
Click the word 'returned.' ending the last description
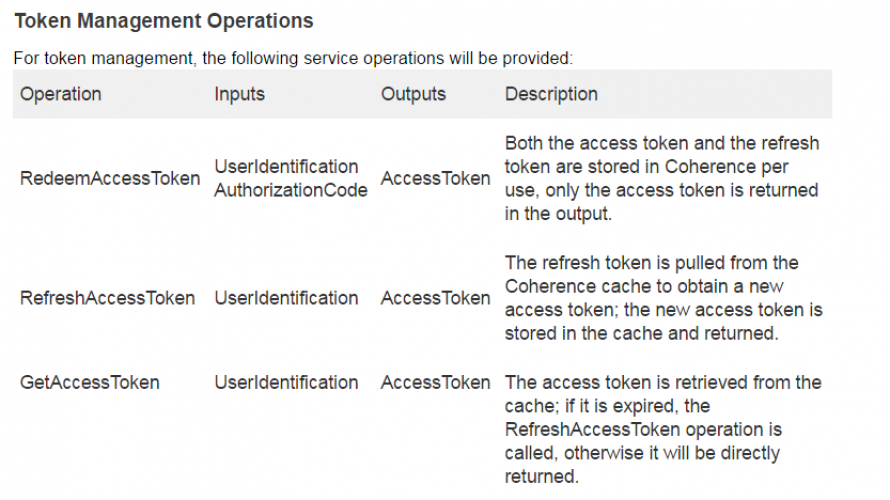tap(541, 476)
